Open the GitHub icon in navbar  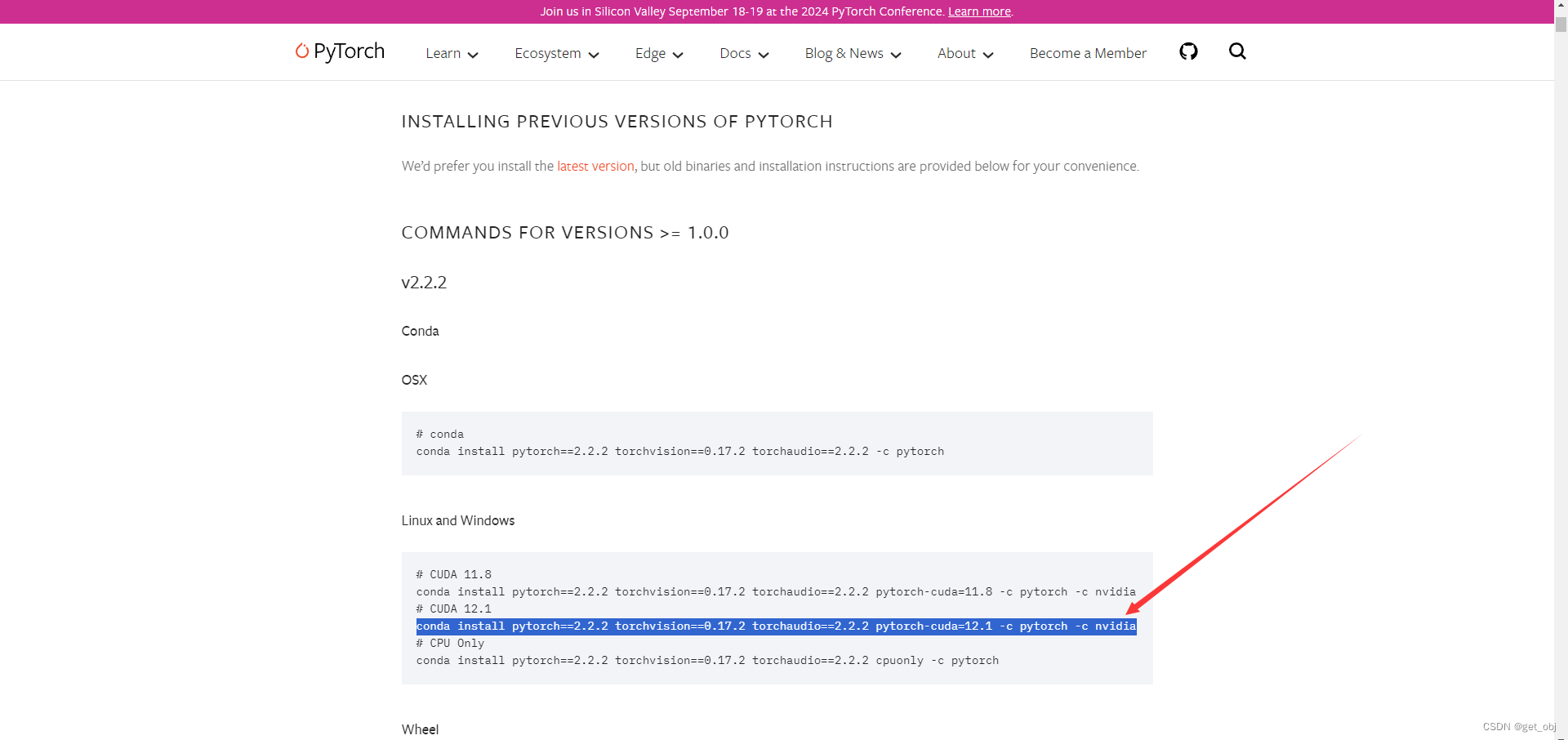tap(1188, 51)
